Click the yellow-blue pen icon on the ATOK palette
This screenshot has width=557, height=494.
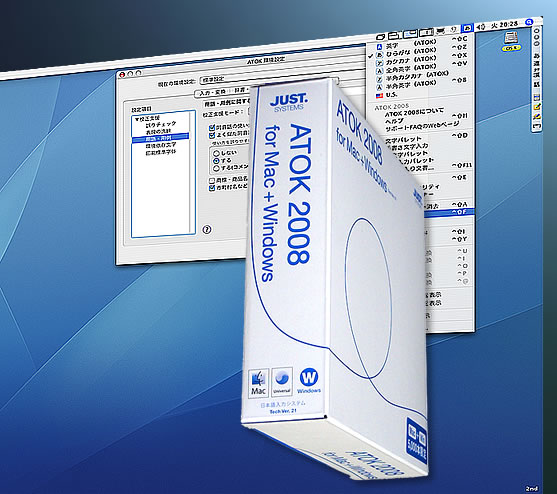537,116
